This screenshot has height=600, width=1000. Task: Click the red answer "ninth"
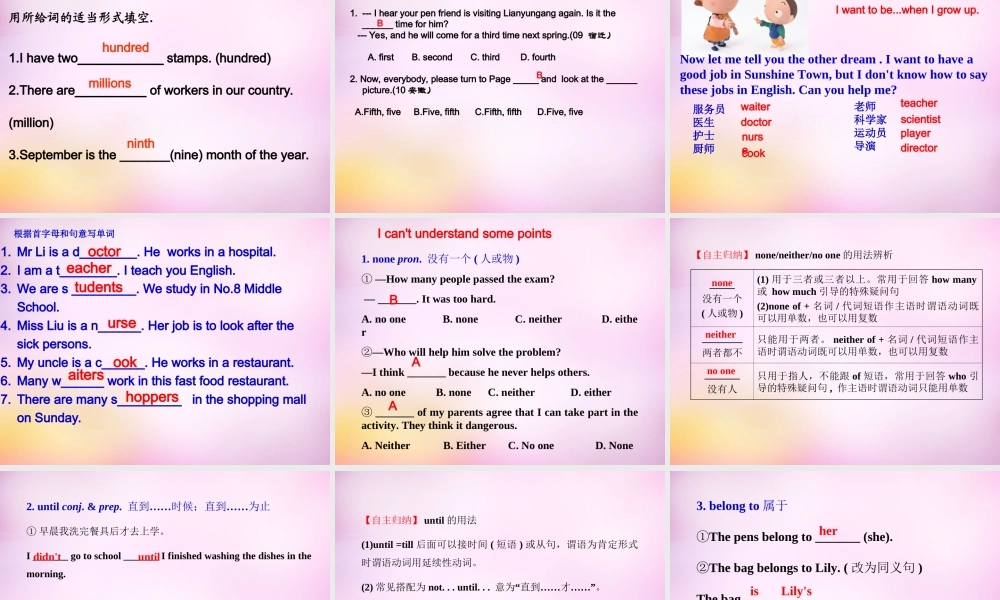click(140, 144)
